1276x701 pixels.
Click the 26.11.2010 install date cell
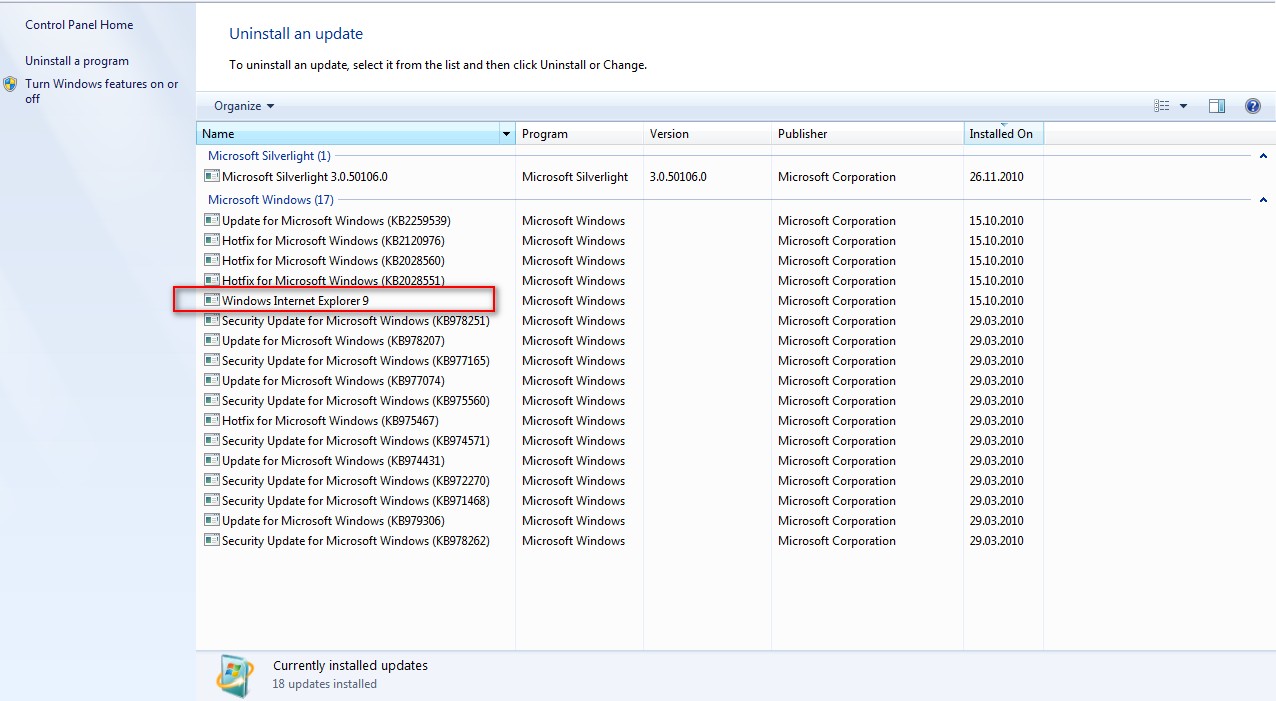pos(996,177)
